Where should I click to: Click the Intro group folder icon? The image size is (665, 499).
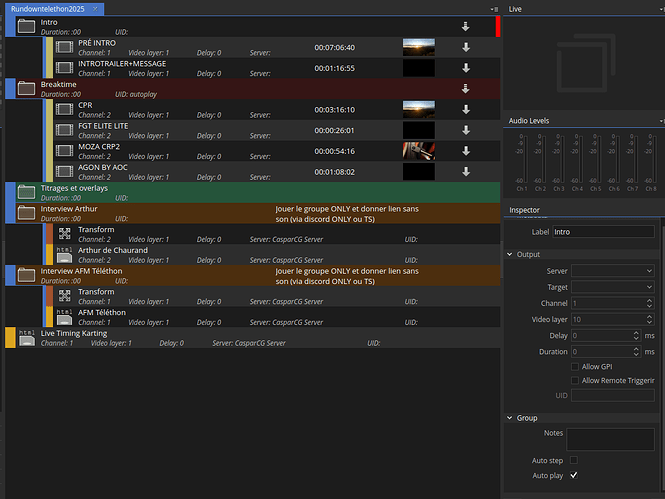tap(26, 27)
